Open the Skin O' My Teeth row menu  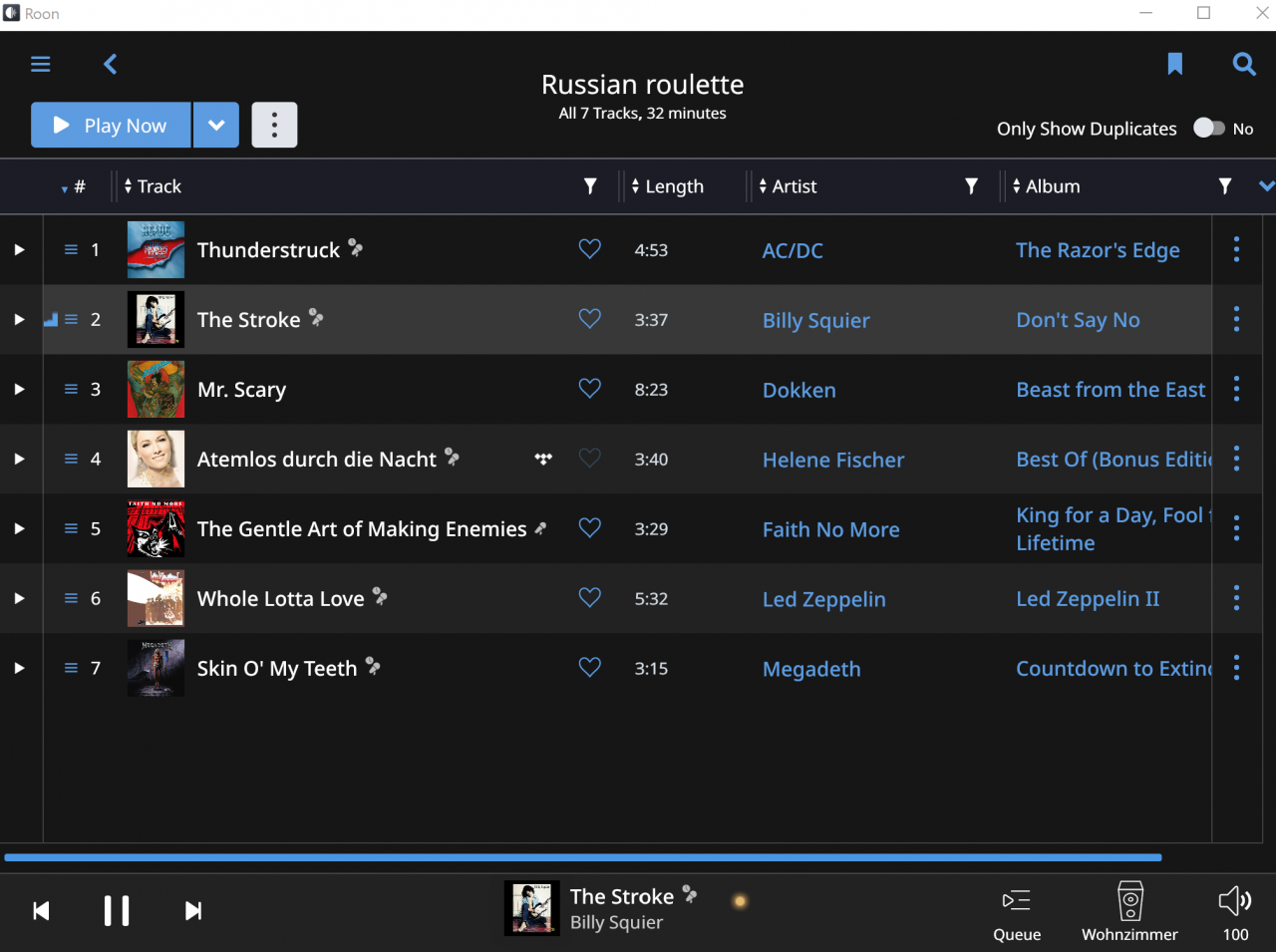click(x=1237, y=668)
